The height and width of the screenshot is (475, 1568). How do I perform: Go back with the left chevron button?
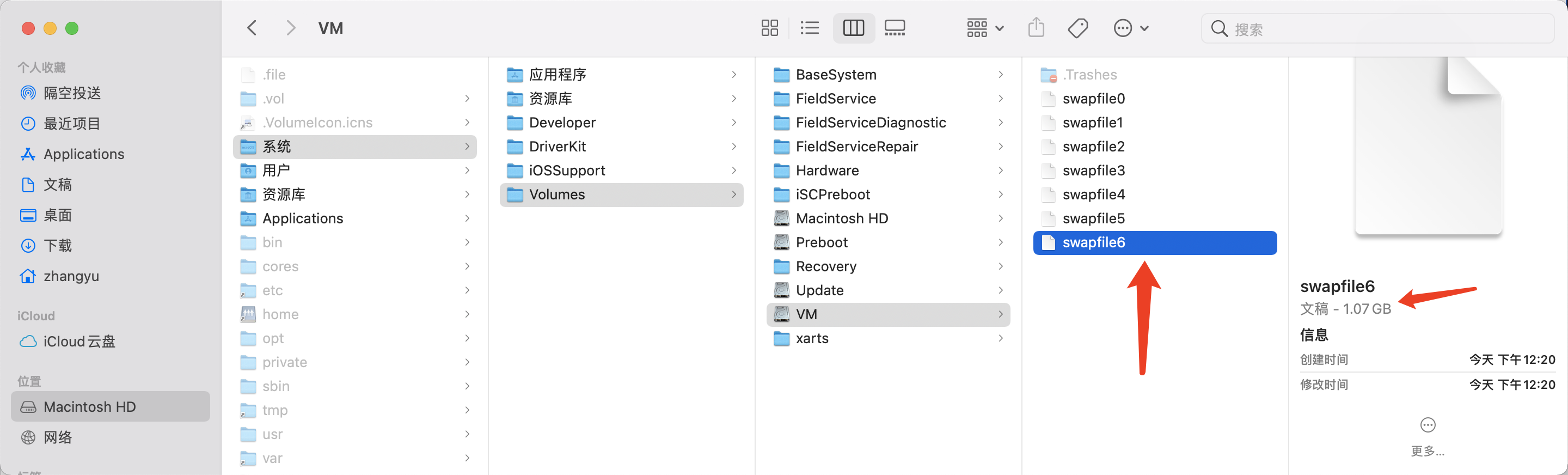[252, 28]
